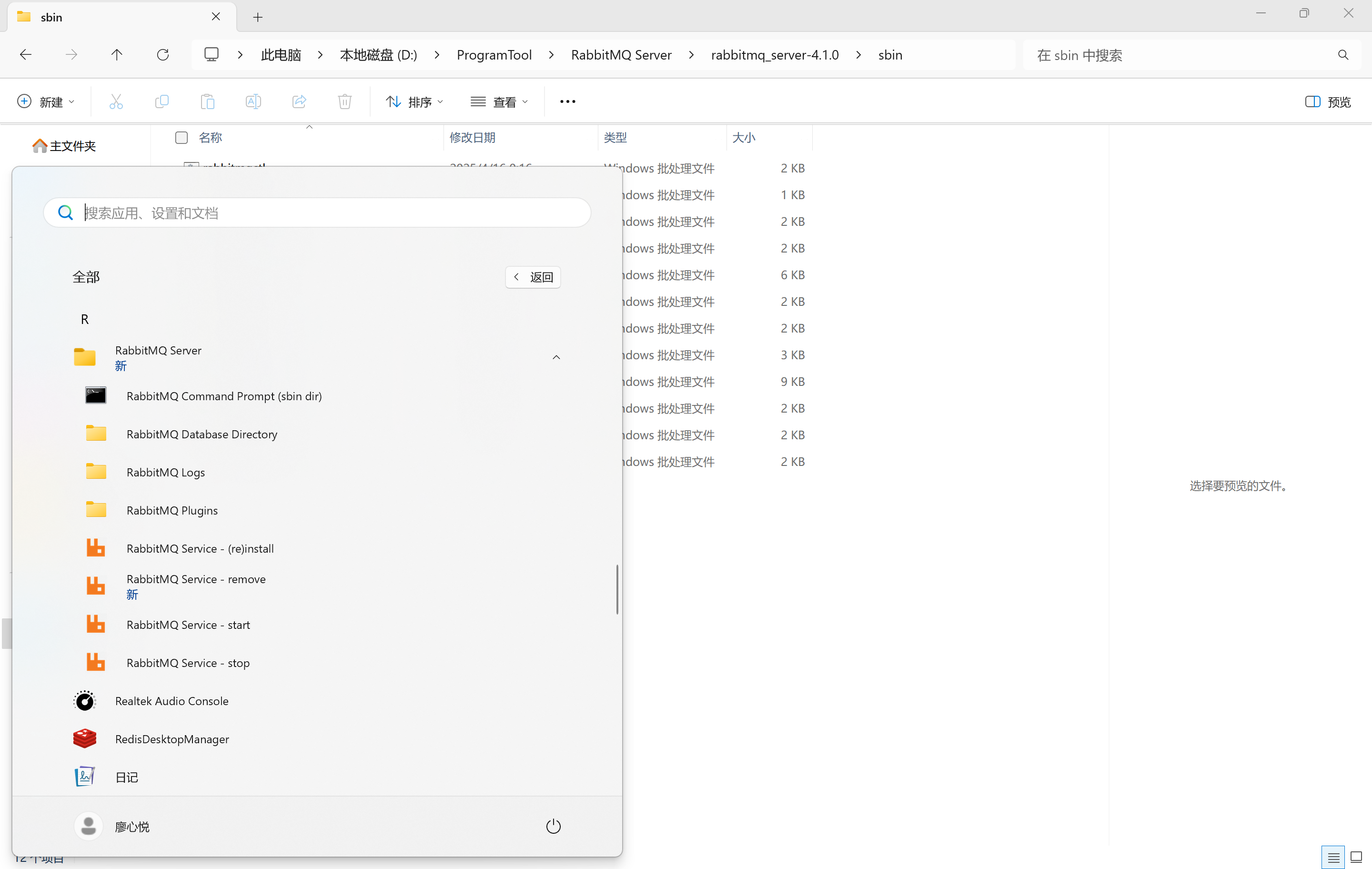1372x869 pixels.
Task: Click the 返回 back button
Action: pyautogui.click(x=533, y=277)
